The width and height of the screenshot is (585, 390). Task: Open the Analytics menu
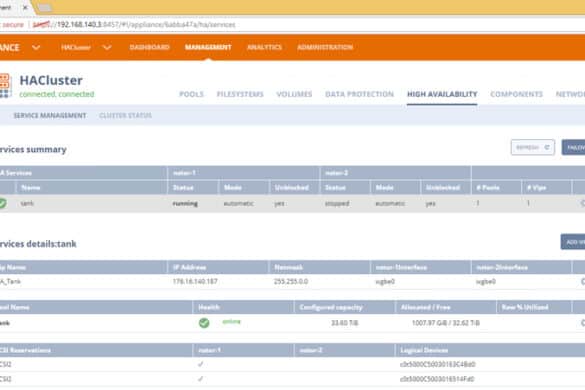pyautogui.click(x=264, y=47)
